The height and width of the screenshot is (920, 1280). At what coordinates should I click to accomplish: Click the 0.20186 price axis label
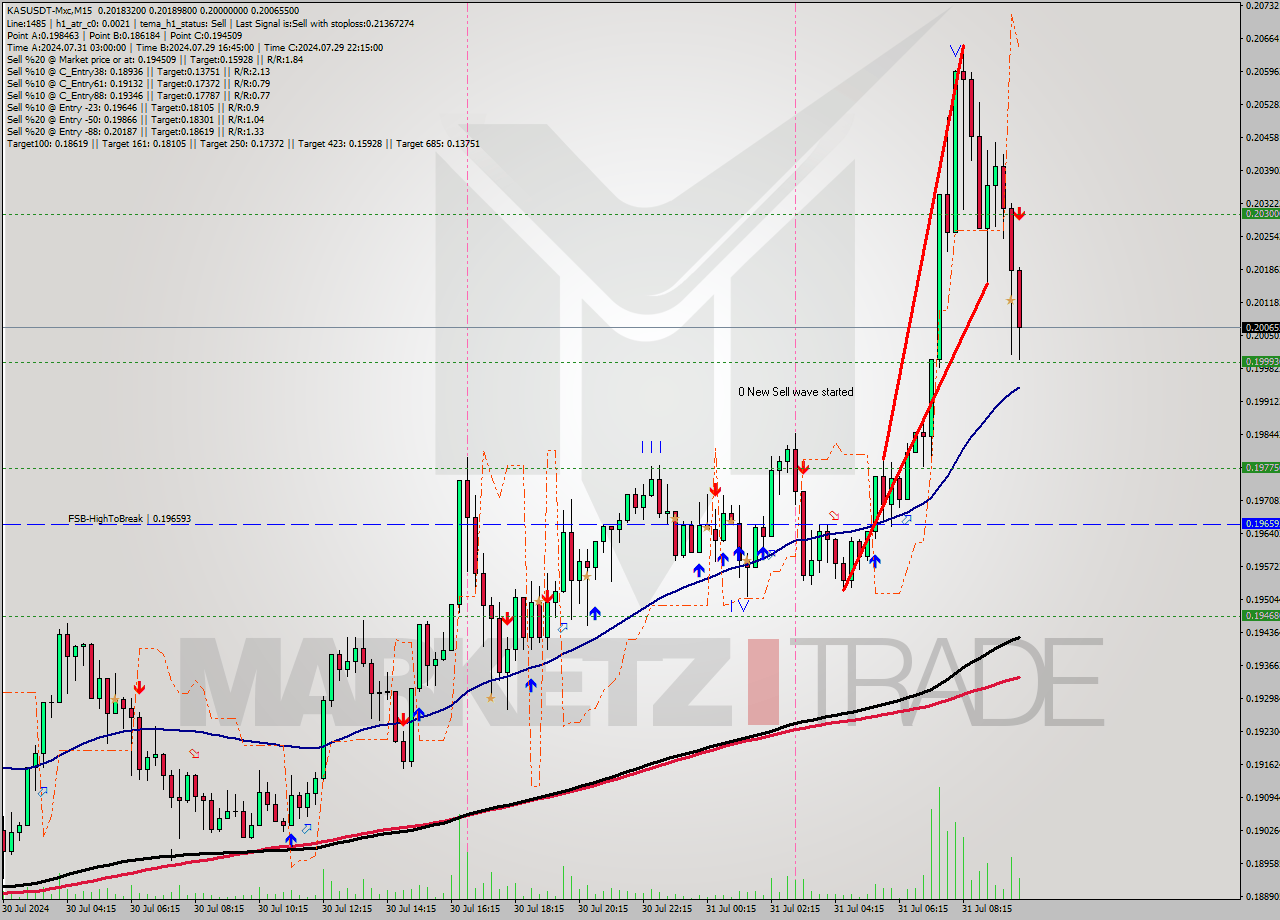(1261, 270)
